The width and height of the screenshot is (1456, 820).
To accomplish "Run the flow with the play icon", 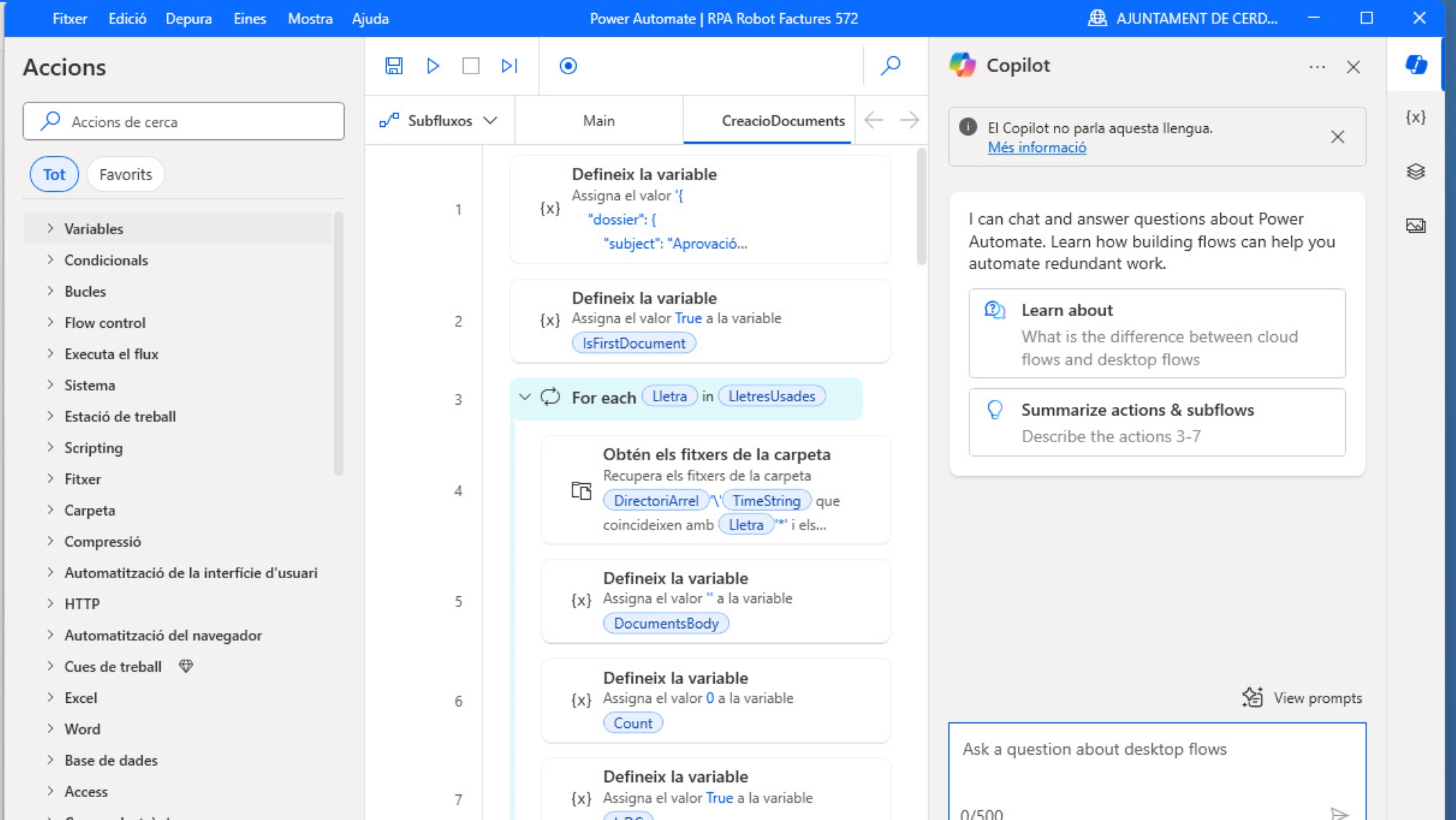I will pos(433,66).
